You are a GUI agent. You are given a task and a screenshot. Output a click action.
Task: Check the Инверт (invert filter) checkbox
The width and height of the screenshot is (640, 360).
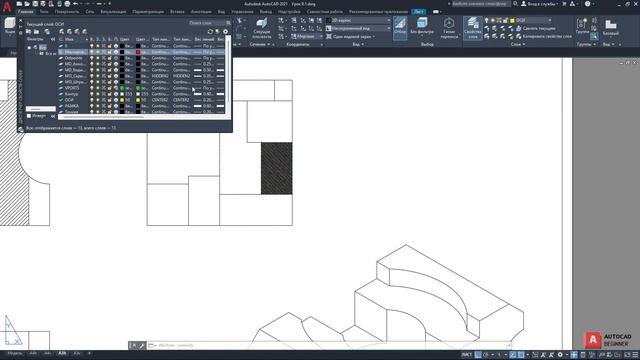(29, 116)
